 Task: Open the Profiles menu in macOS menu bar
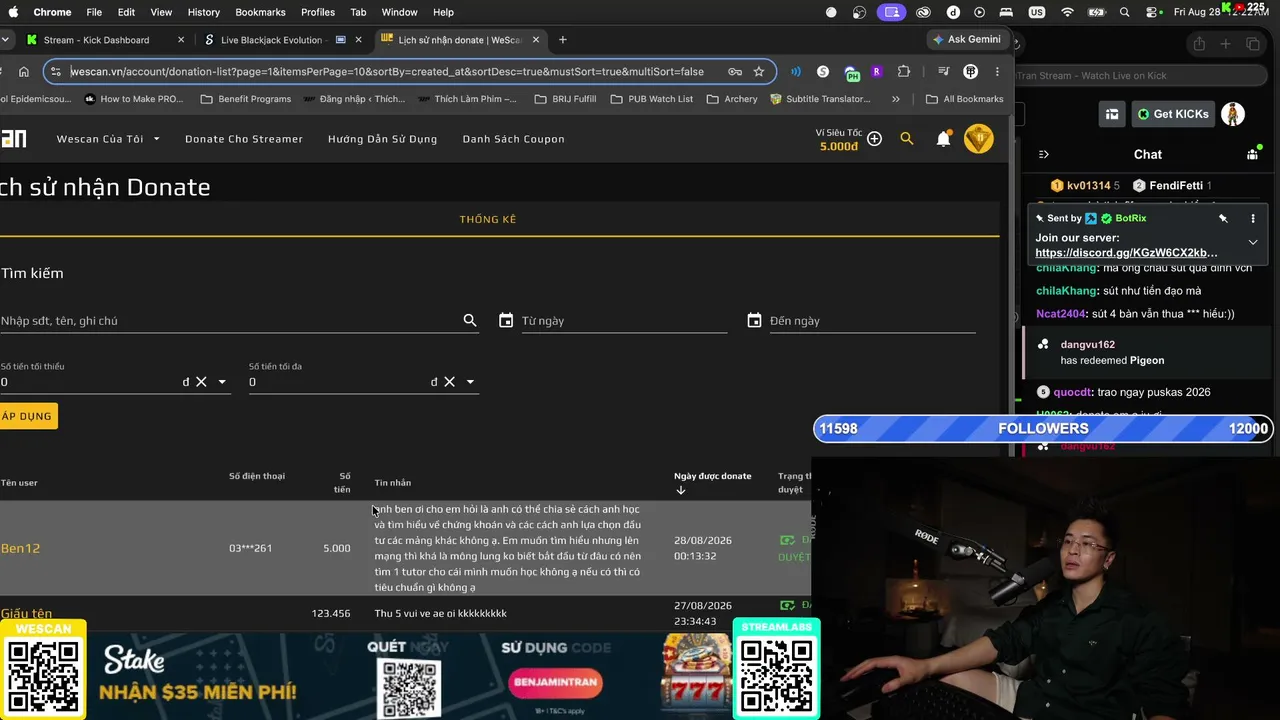coord(318,12)
